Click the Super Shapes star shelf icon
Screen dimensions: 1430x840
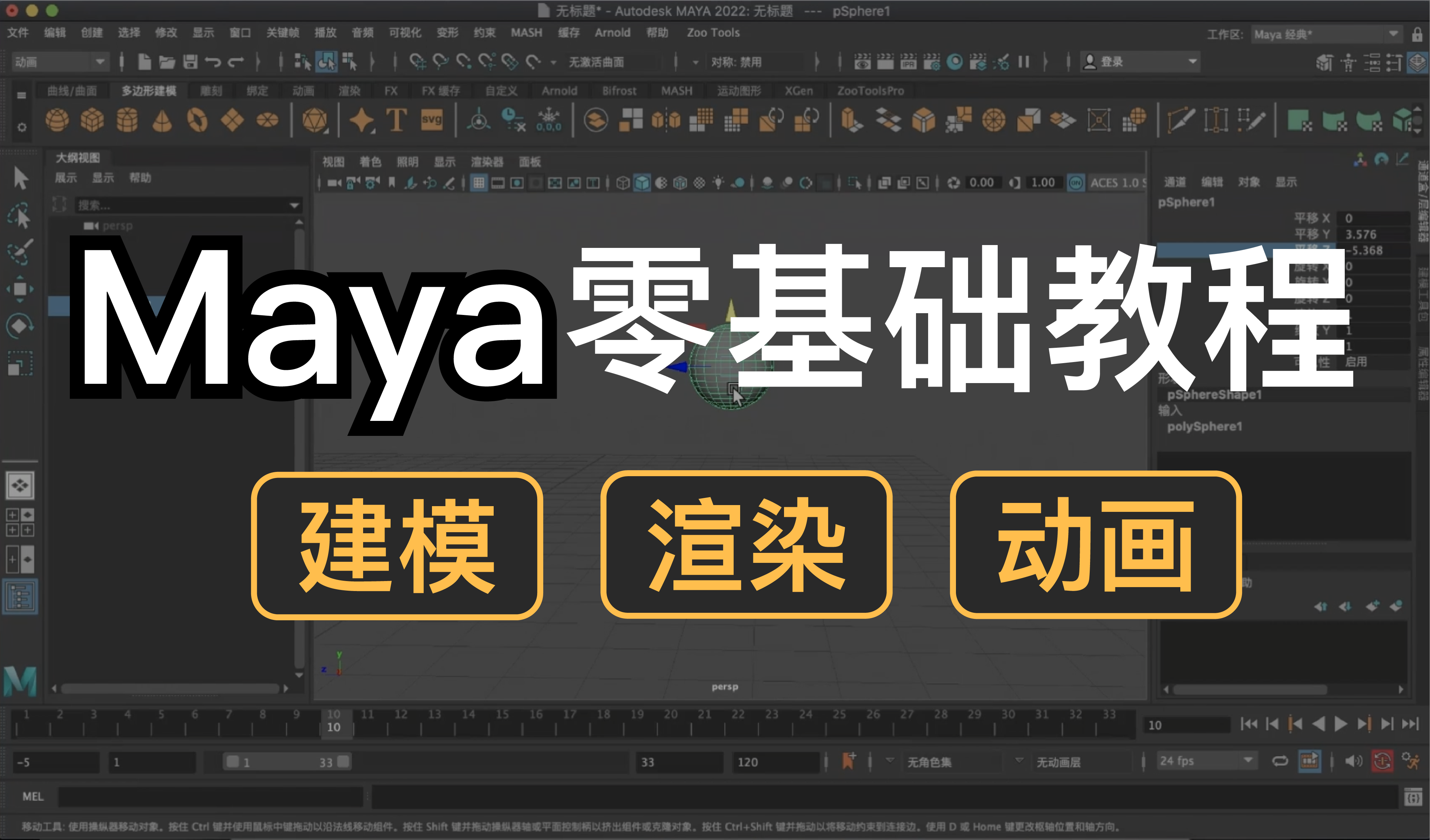click(362, 120)
